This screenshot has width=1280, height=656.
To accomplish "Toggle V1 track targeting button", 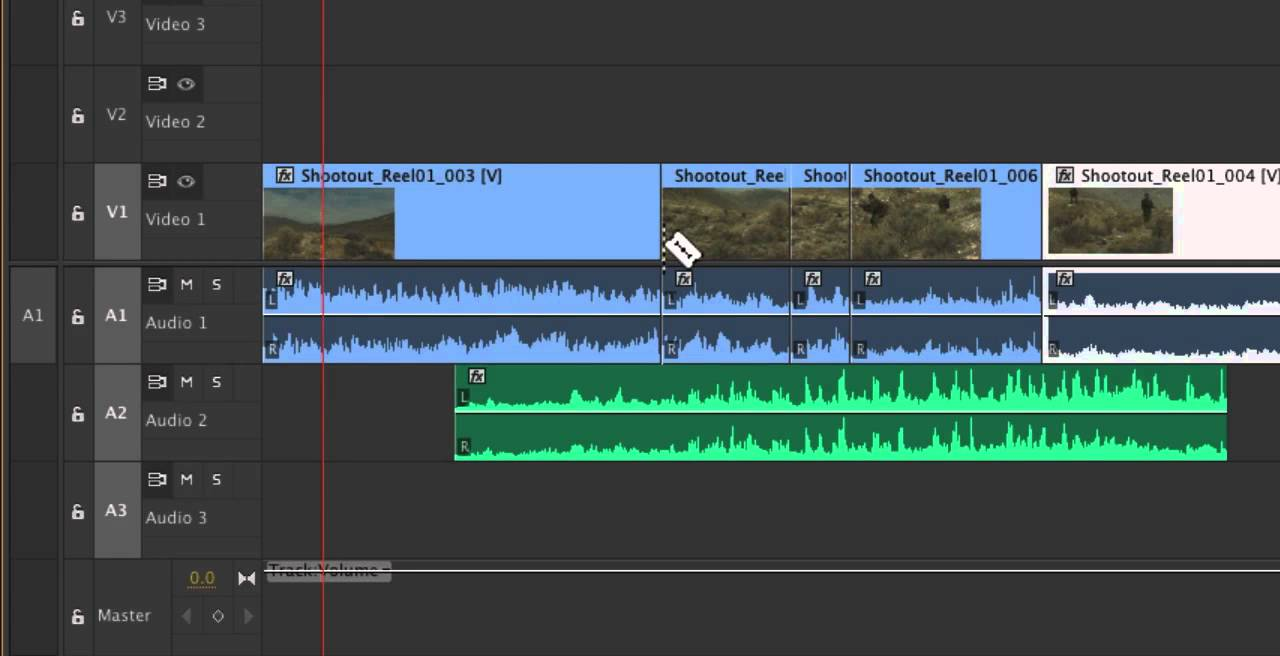I will [117, 213].
